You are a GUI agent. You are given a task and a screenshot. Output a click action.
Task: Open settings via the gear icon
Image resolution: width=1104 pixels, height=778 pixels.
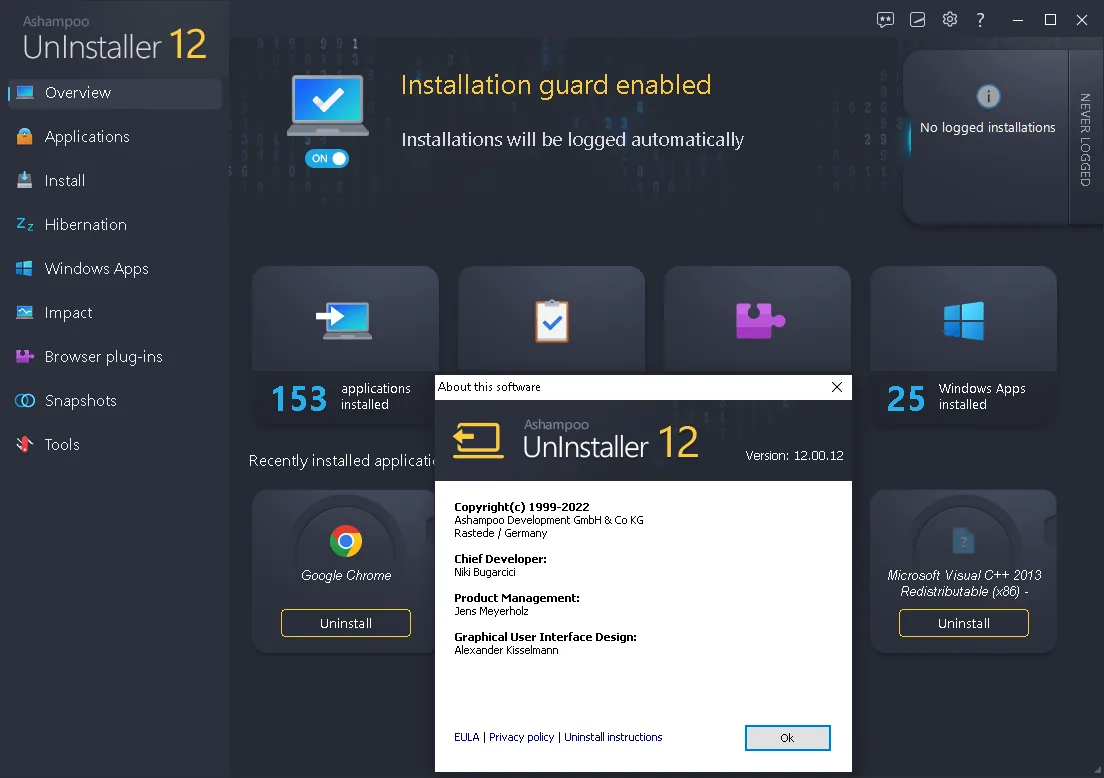pos(950,20)
